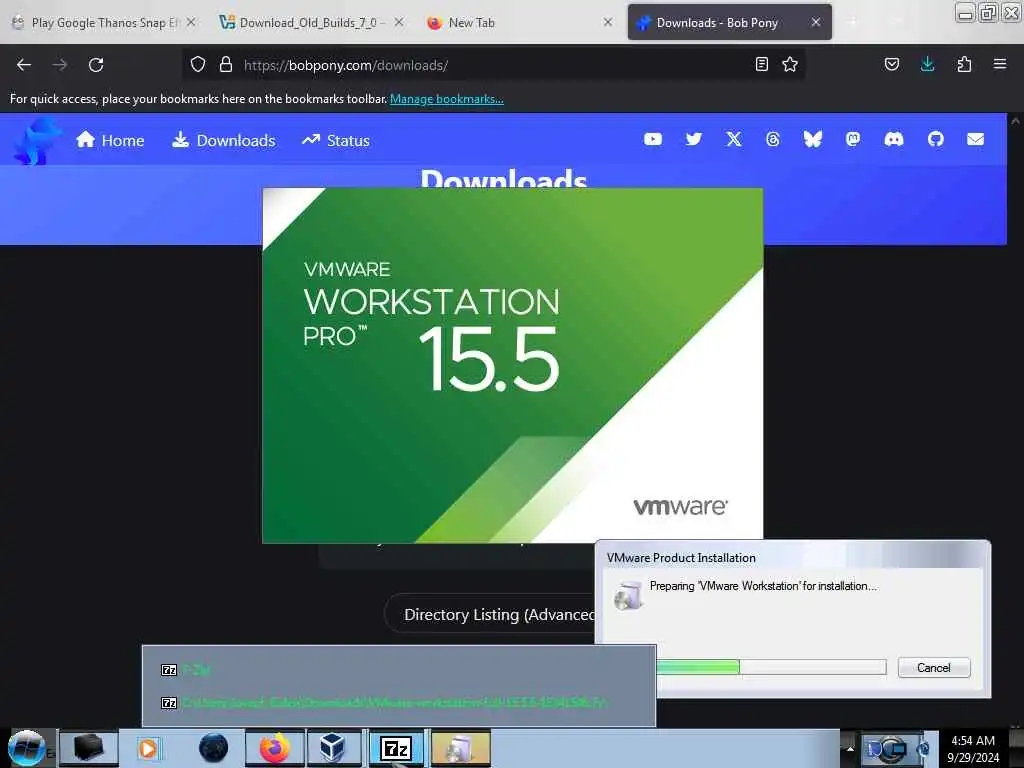Viewport: 1024px width, 768px height.
Task: Open the YouTube social icon
Action: click(653, 139)
